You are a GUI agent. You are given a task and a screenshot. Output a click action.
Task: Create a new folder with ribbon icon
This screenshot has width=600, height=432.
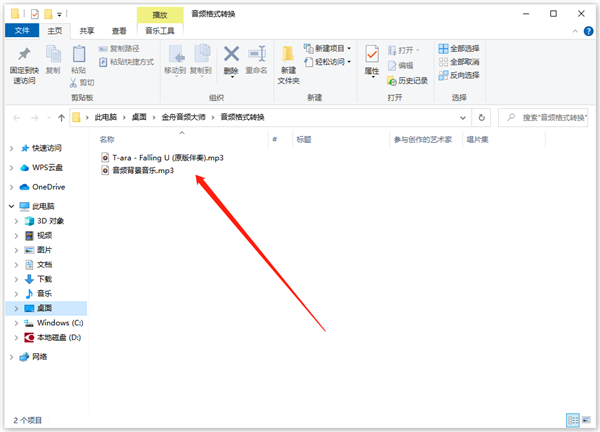(288, 60)
